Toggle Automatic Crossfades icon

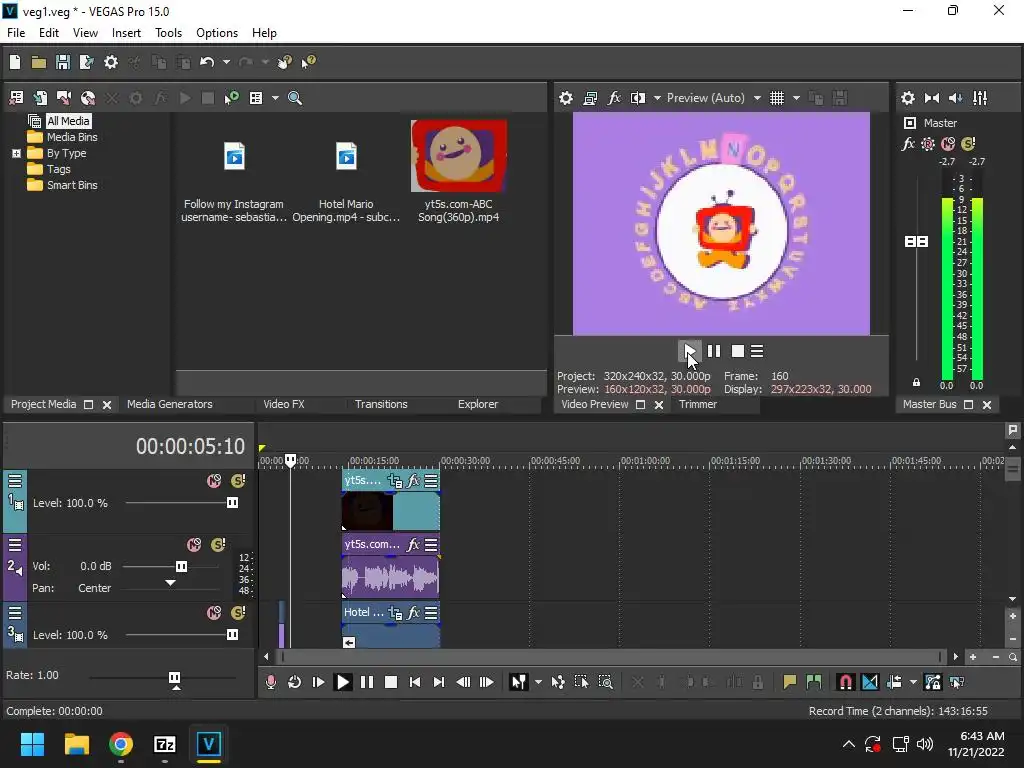[870, 682]
